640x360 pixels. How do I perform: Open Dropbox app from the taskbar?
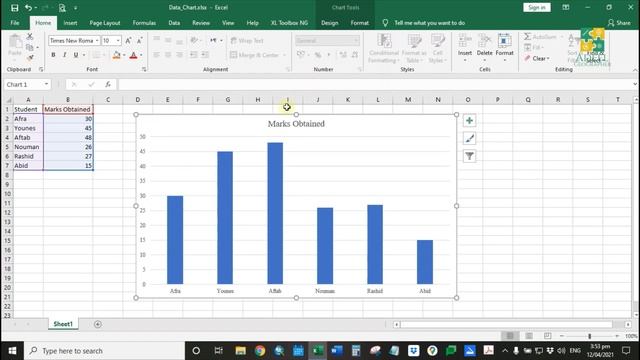[x=413, y=351]
